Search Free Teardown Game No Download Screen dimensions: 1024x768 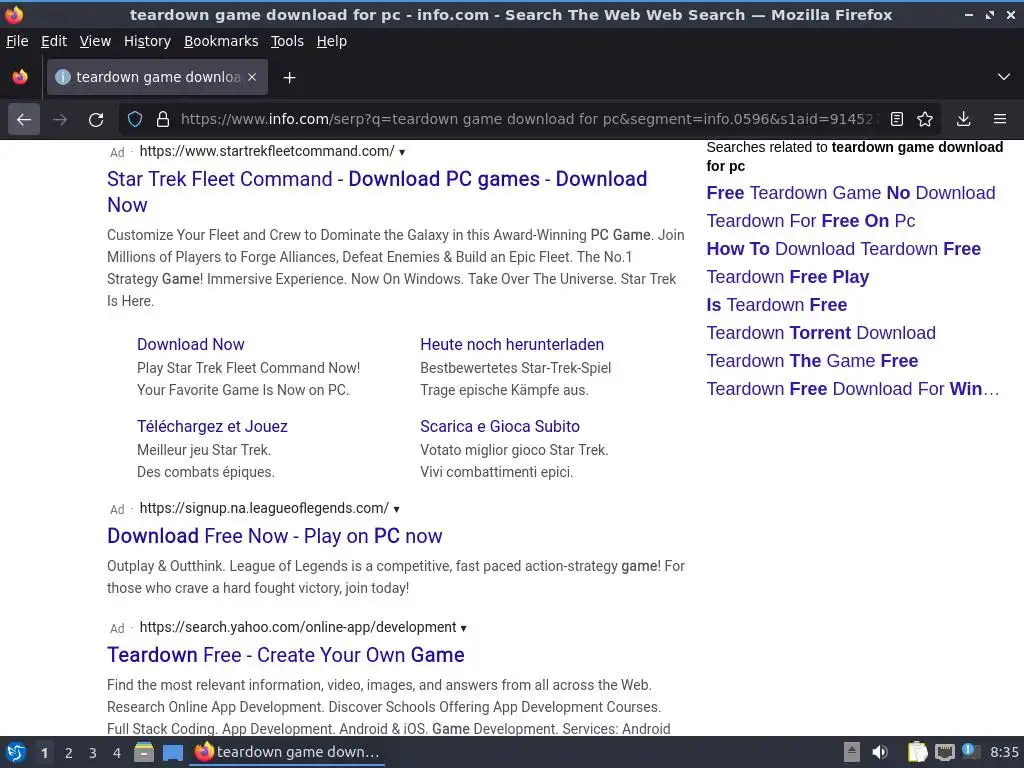(851, 193)
